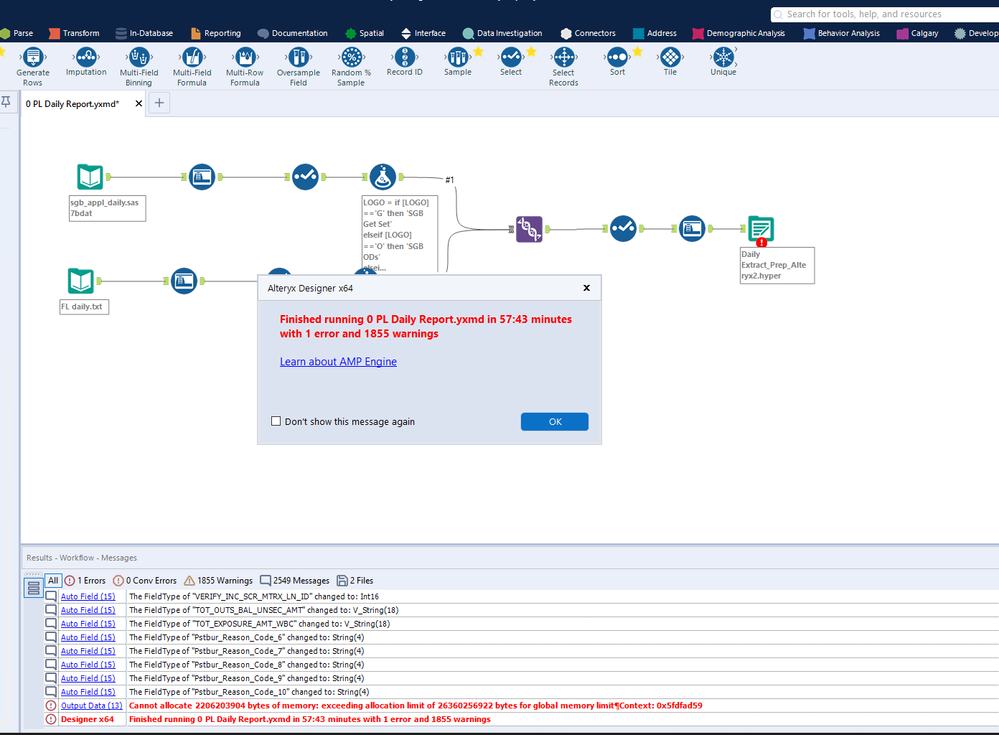Image resolution: width=999 pixels, height=735 pixels.
Task: Open the Data Investigation tool category
Action: [x=503, y=33]
